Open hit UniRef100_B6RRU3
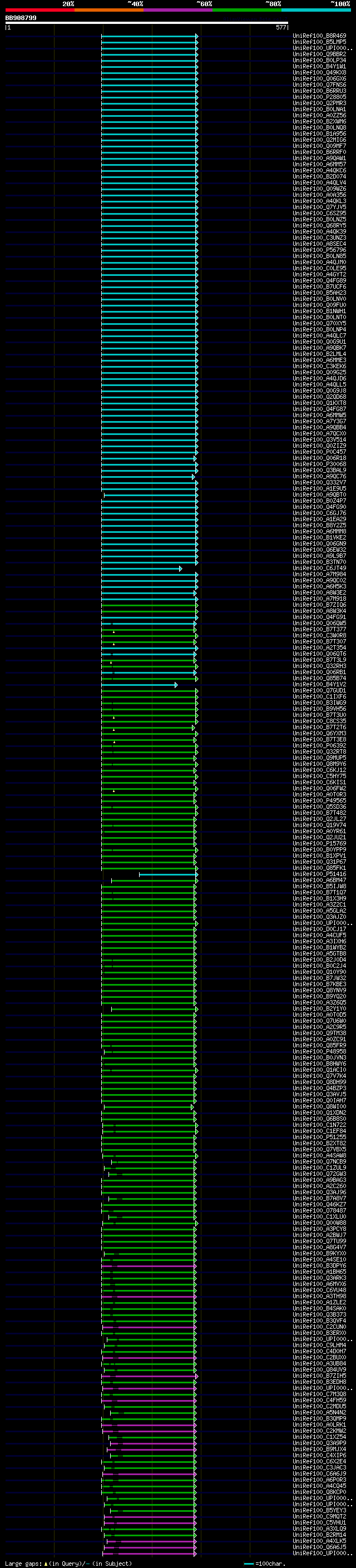Viewport: 356px width, 1568px height. coord(319,91)
